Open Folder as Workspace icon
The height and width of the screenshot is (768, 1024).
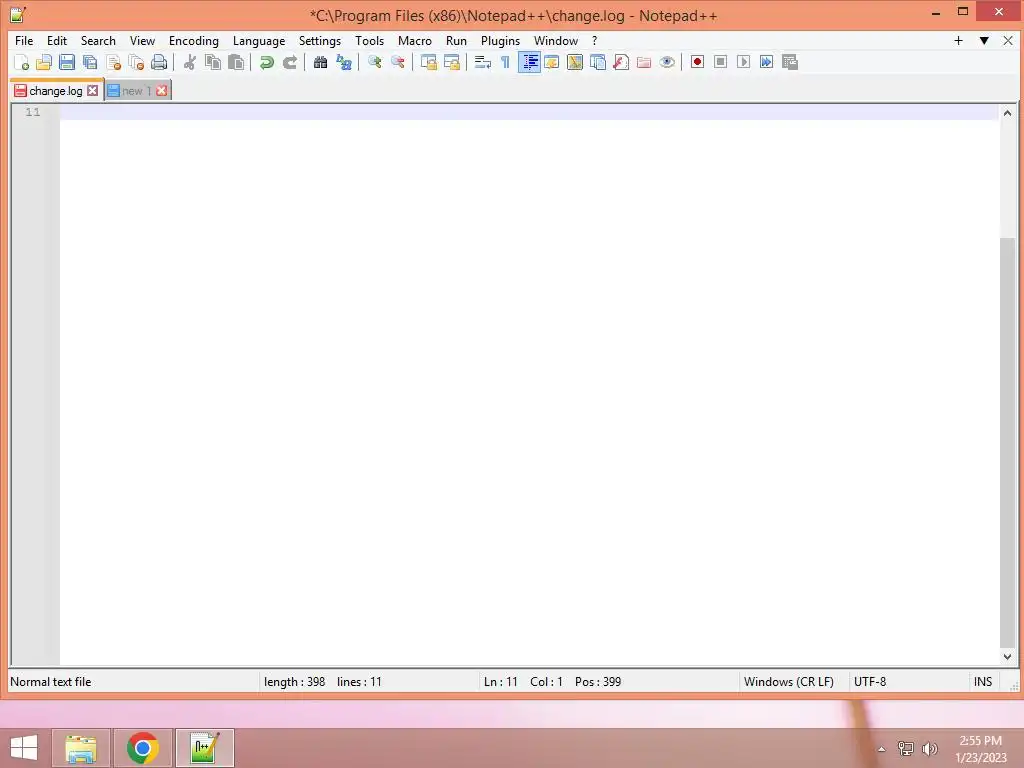coord(644,62)
